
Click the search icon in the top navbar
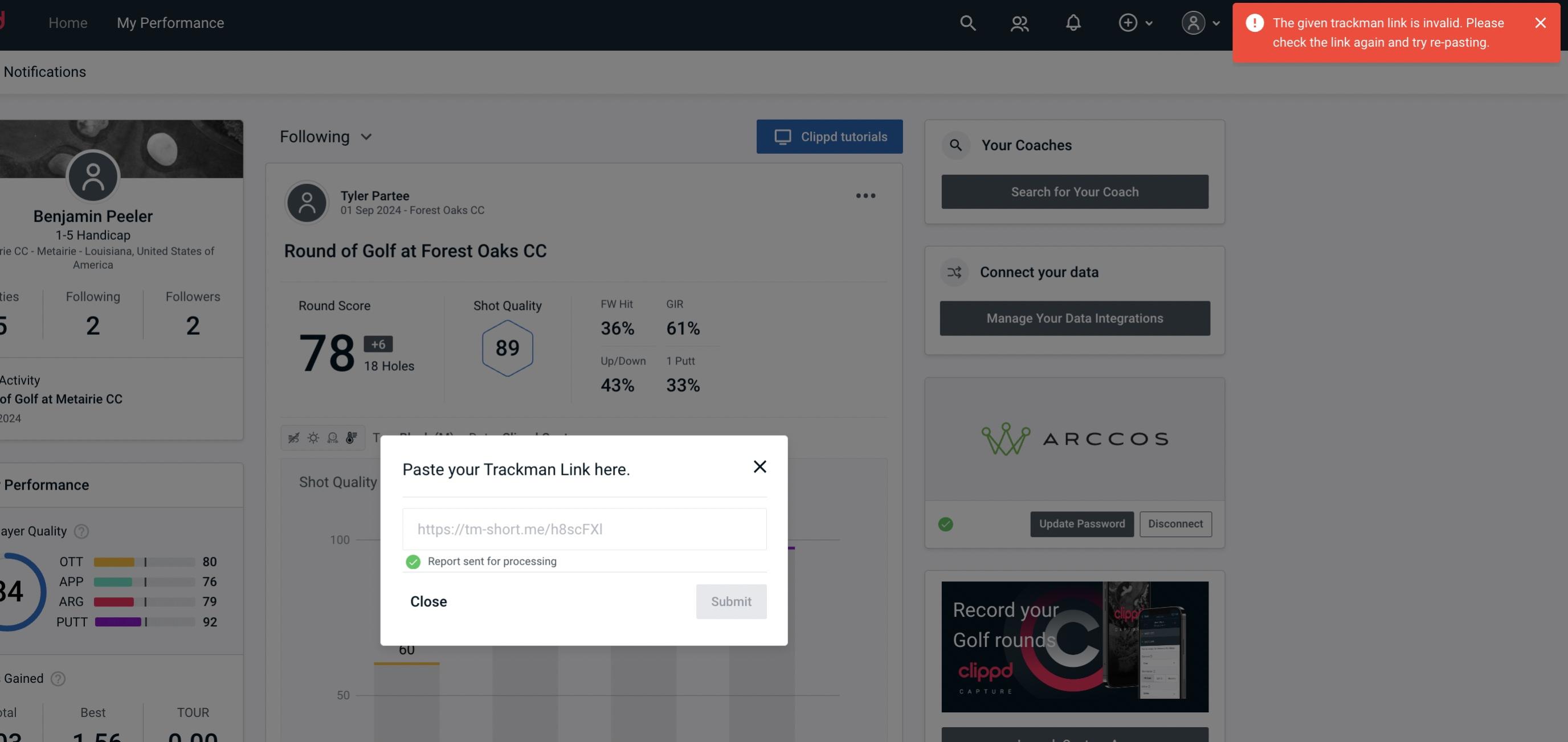tap(966, 22)
